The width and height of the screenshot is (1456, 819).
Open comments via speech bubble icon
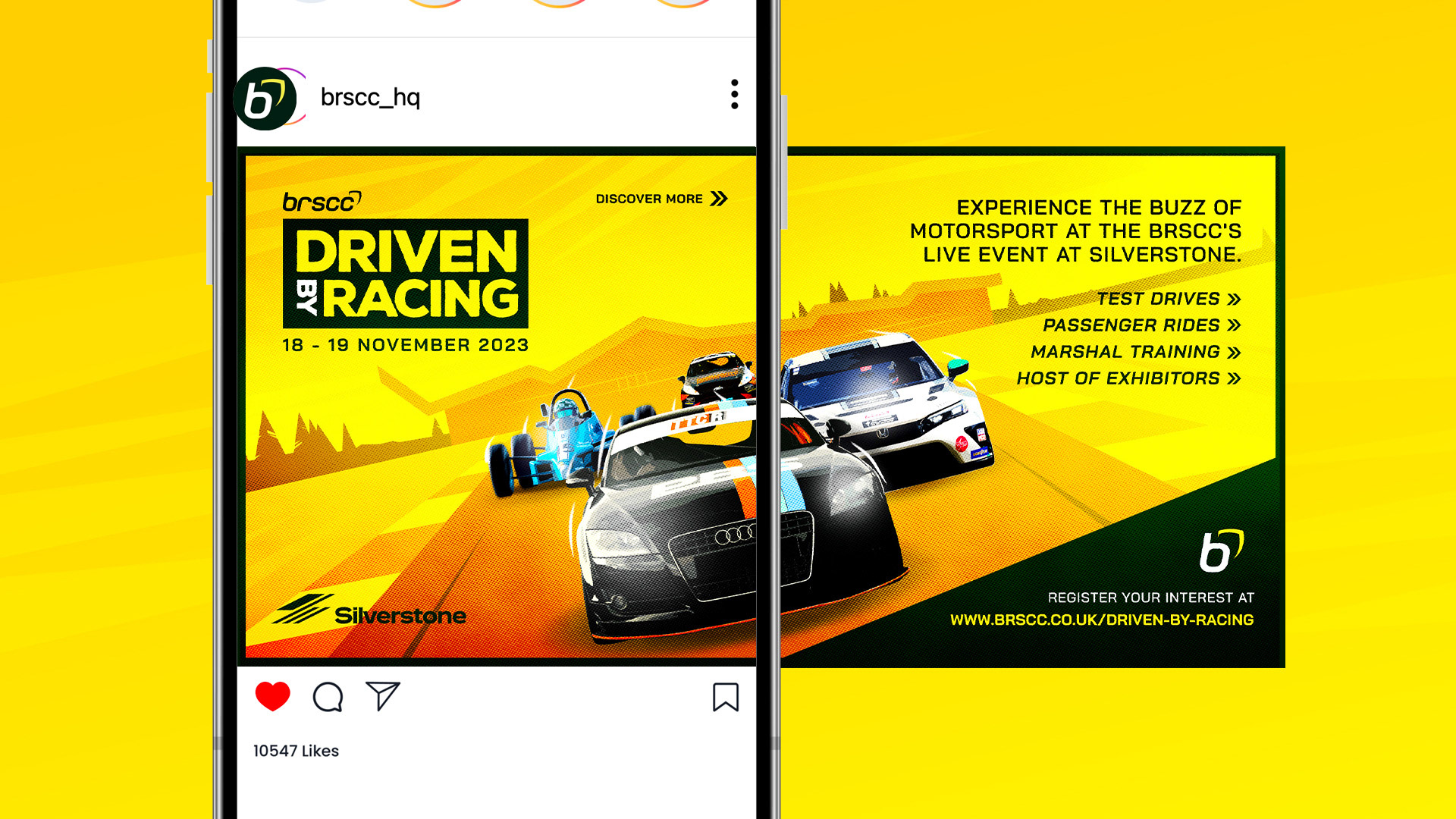click(x=328, y=696)
